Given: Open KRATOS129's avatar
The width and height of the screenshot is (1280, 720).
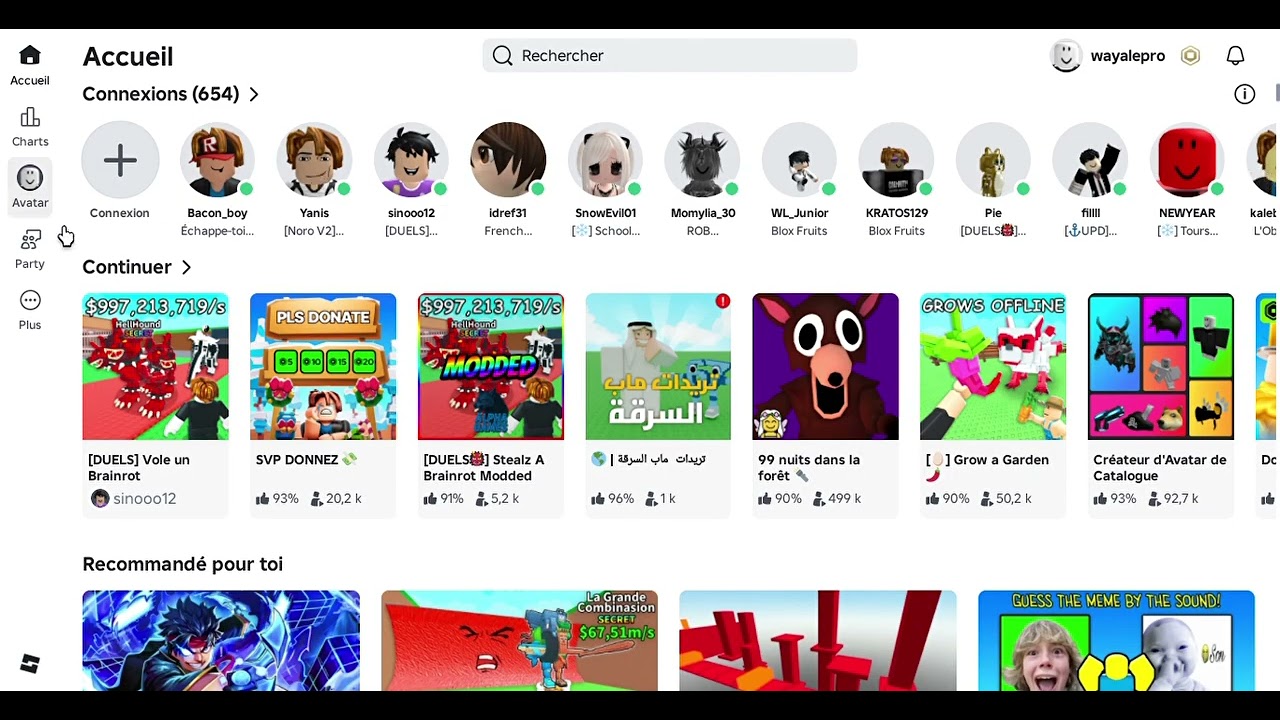Looking at the screenshot, I should pyautogui.click(x=896, y=160).
